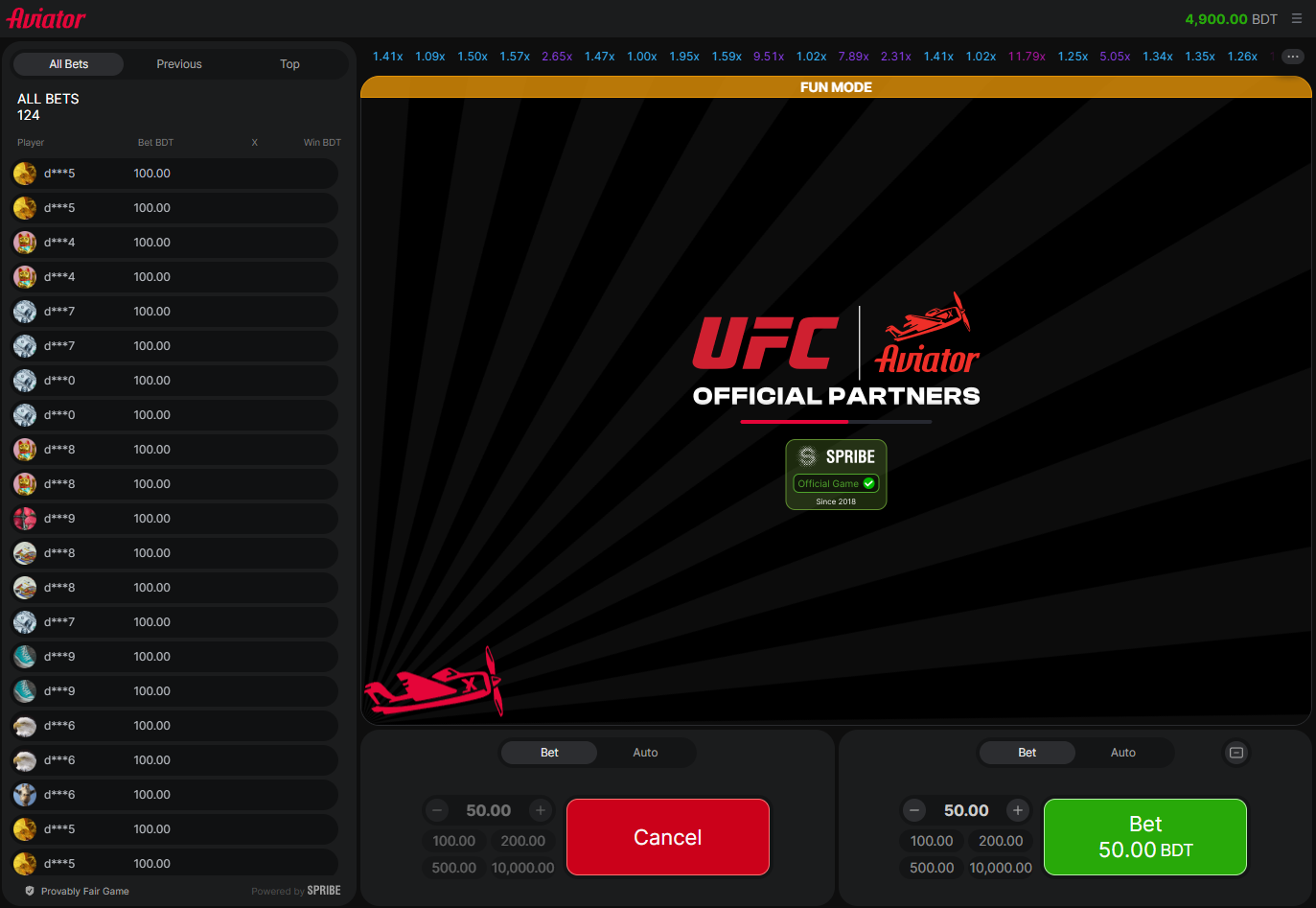The width and height of the screenshot is (1316, 908).
Task: Increase left bet amount with plus
Action: click(x=541, y=810)
